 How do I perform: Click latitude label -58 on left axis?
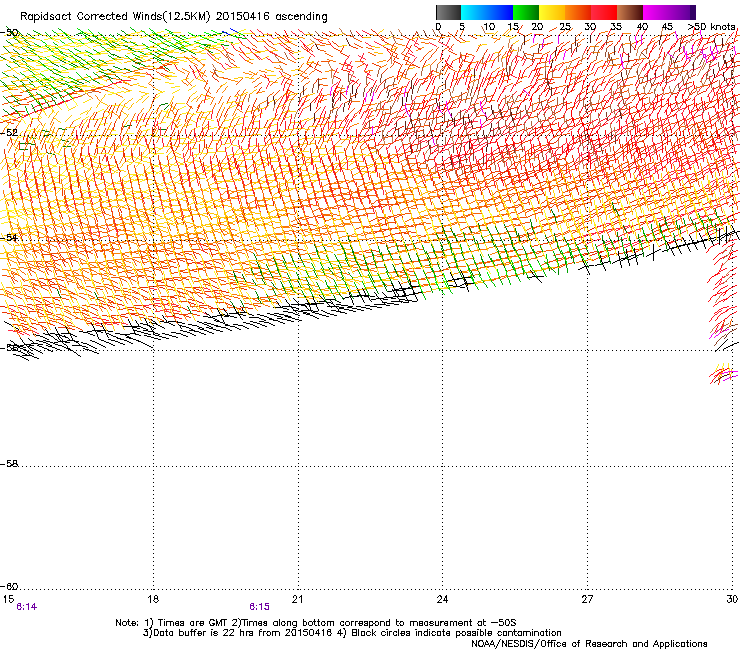pyautogui.click(x=9, y=464)
